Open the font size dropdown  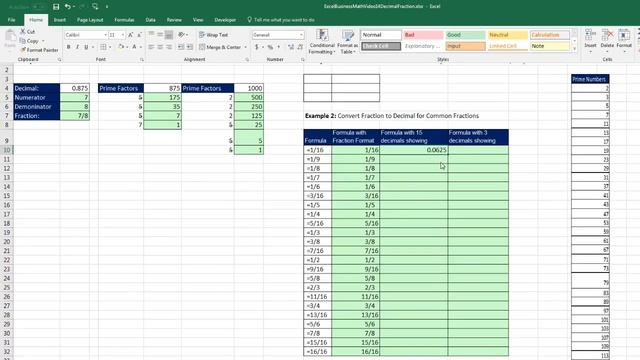(123, 35)
